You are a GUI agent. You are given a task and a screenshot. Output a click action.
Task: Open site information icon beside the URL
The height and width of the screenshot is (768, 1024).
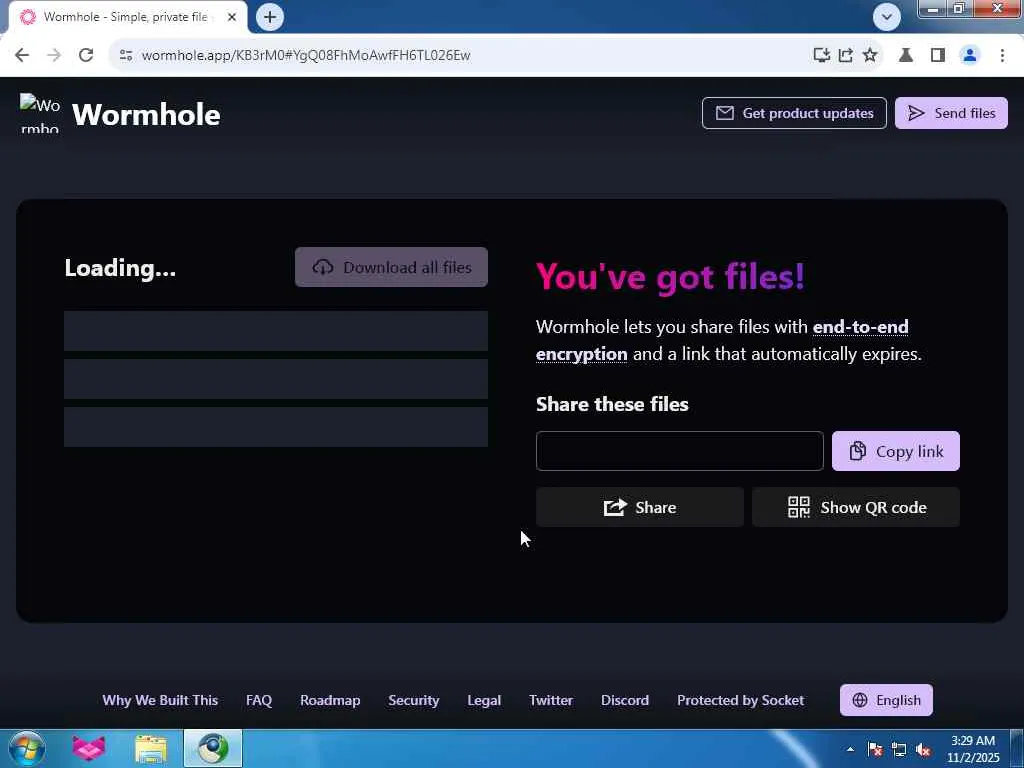(125, 55)
